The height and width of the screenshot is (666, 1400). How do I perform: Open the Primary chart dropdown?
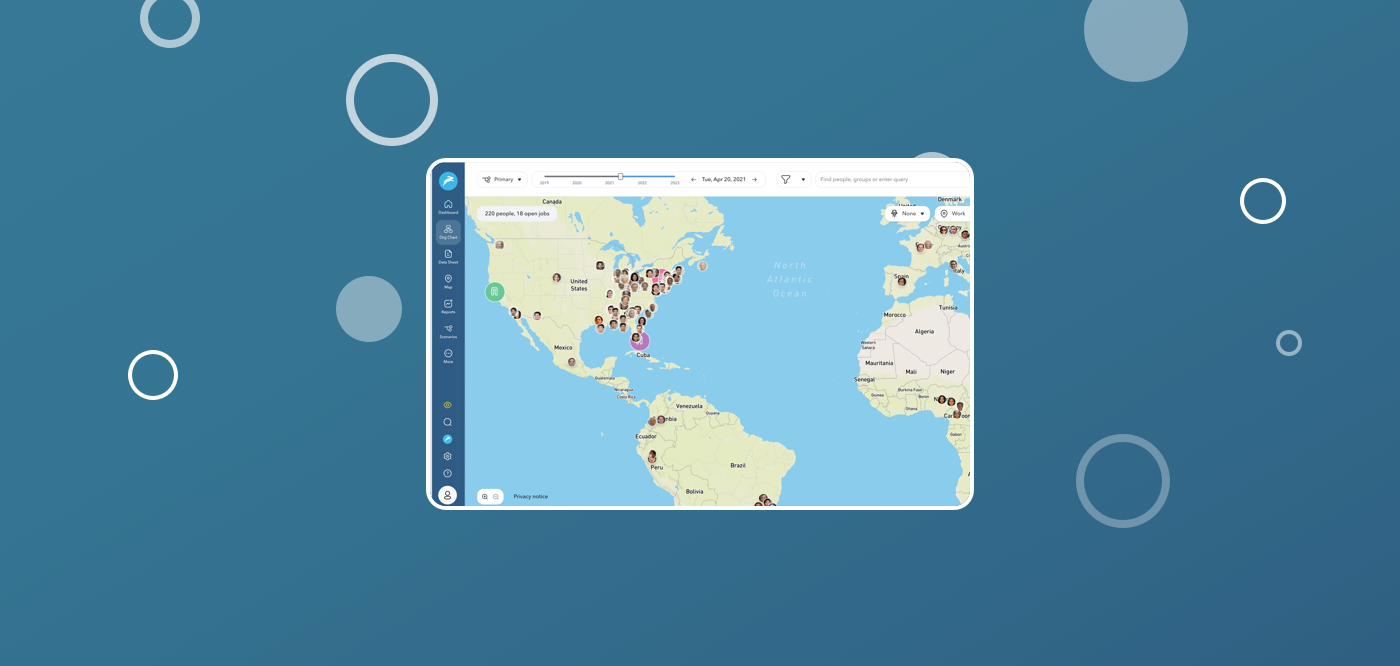[504, 179]
